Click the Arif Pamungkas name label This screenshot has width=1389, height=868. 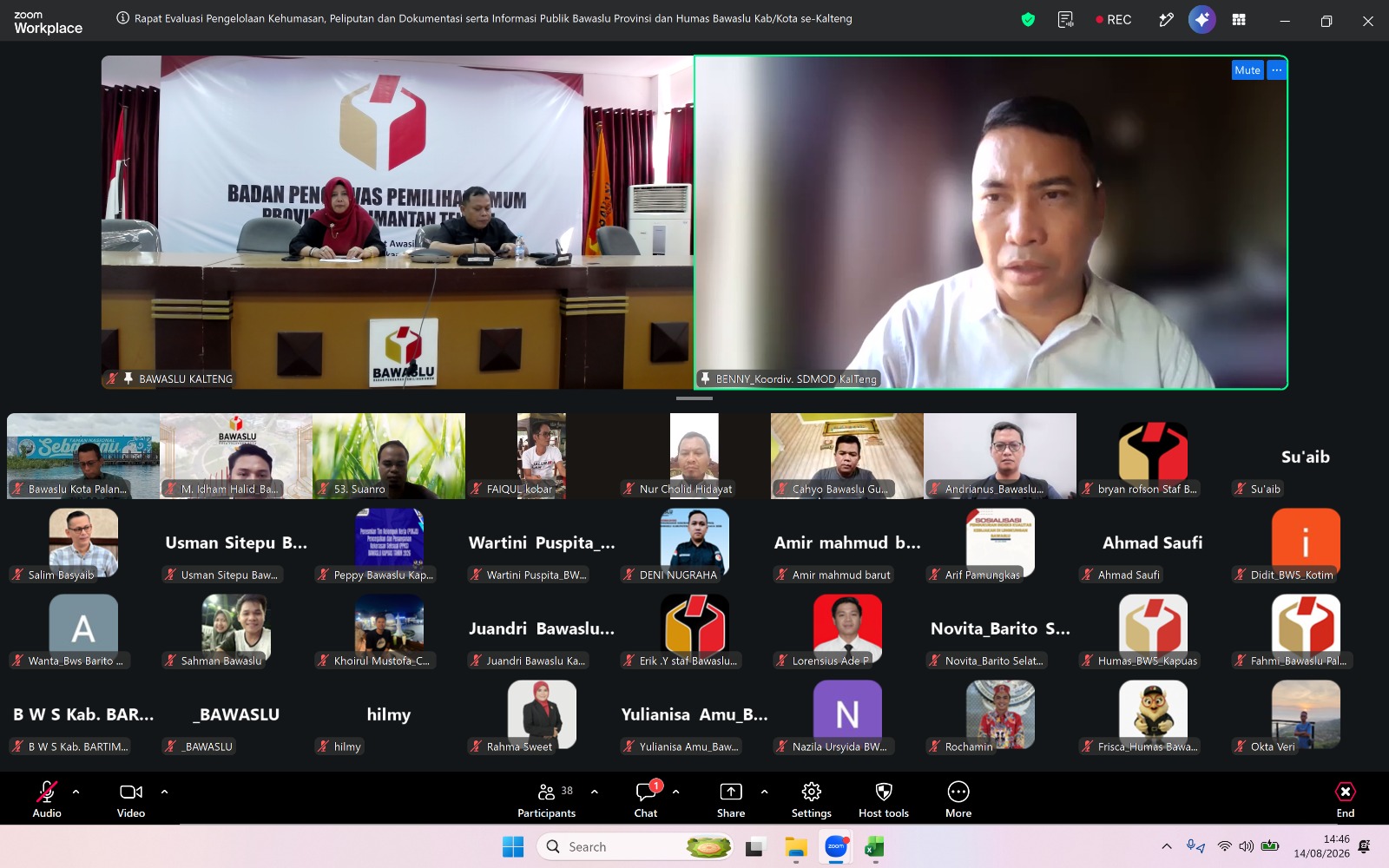(x=983, y=575)
